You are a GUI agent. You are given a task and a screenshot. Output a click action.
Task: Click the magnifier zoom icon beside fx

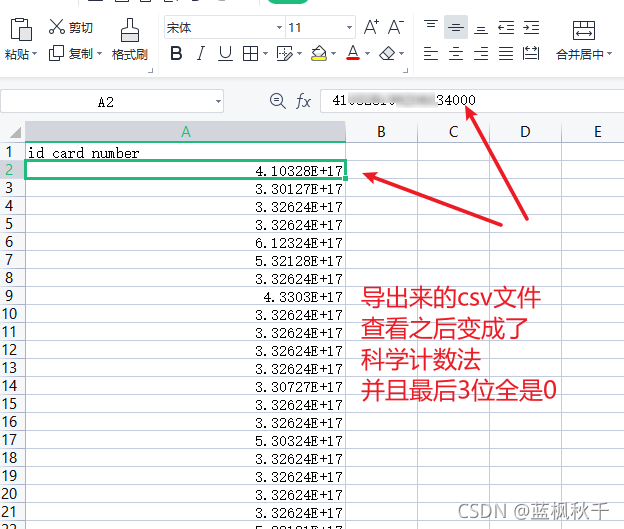pyautogui.click(x=277, y=101)
